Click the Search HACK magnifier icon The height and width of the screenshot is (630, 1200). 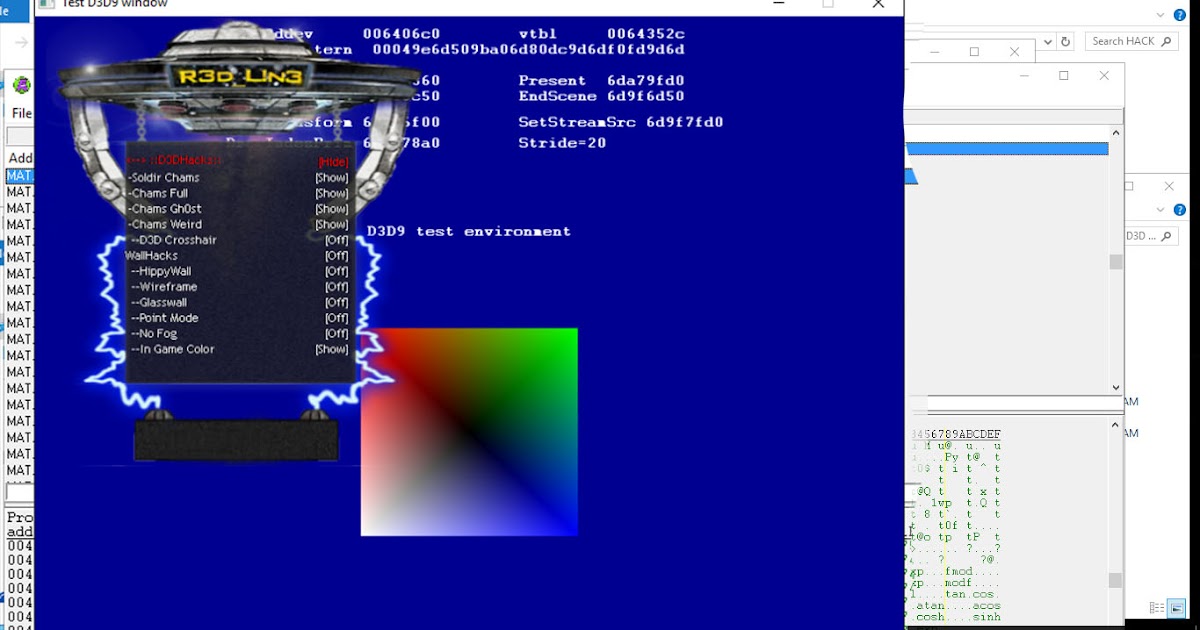[1166, 41]
